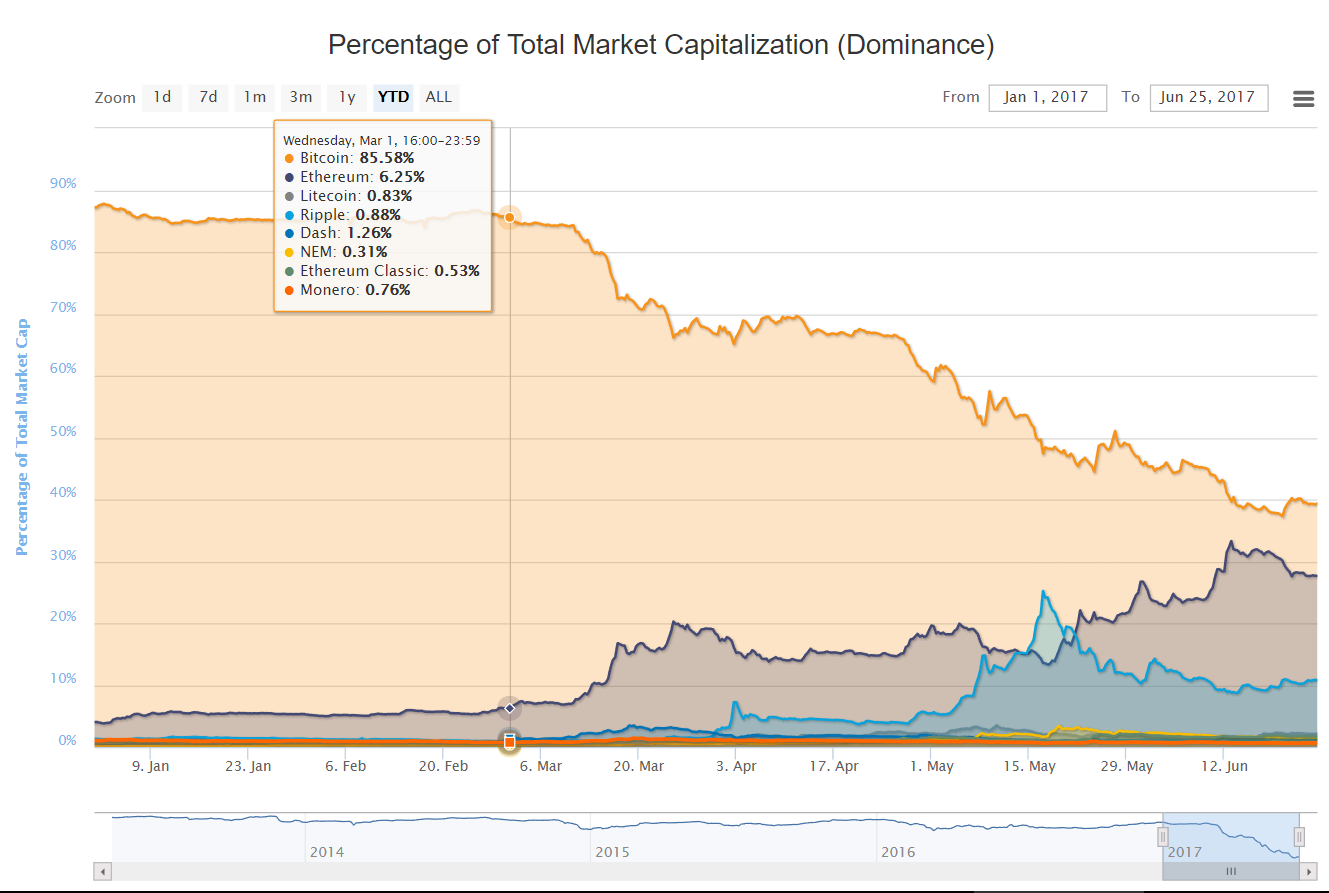This screenshot has height=893, width=1329.
Task: Click the x-axis label "12. Jun"
Action: click(x=1224, y=767)
